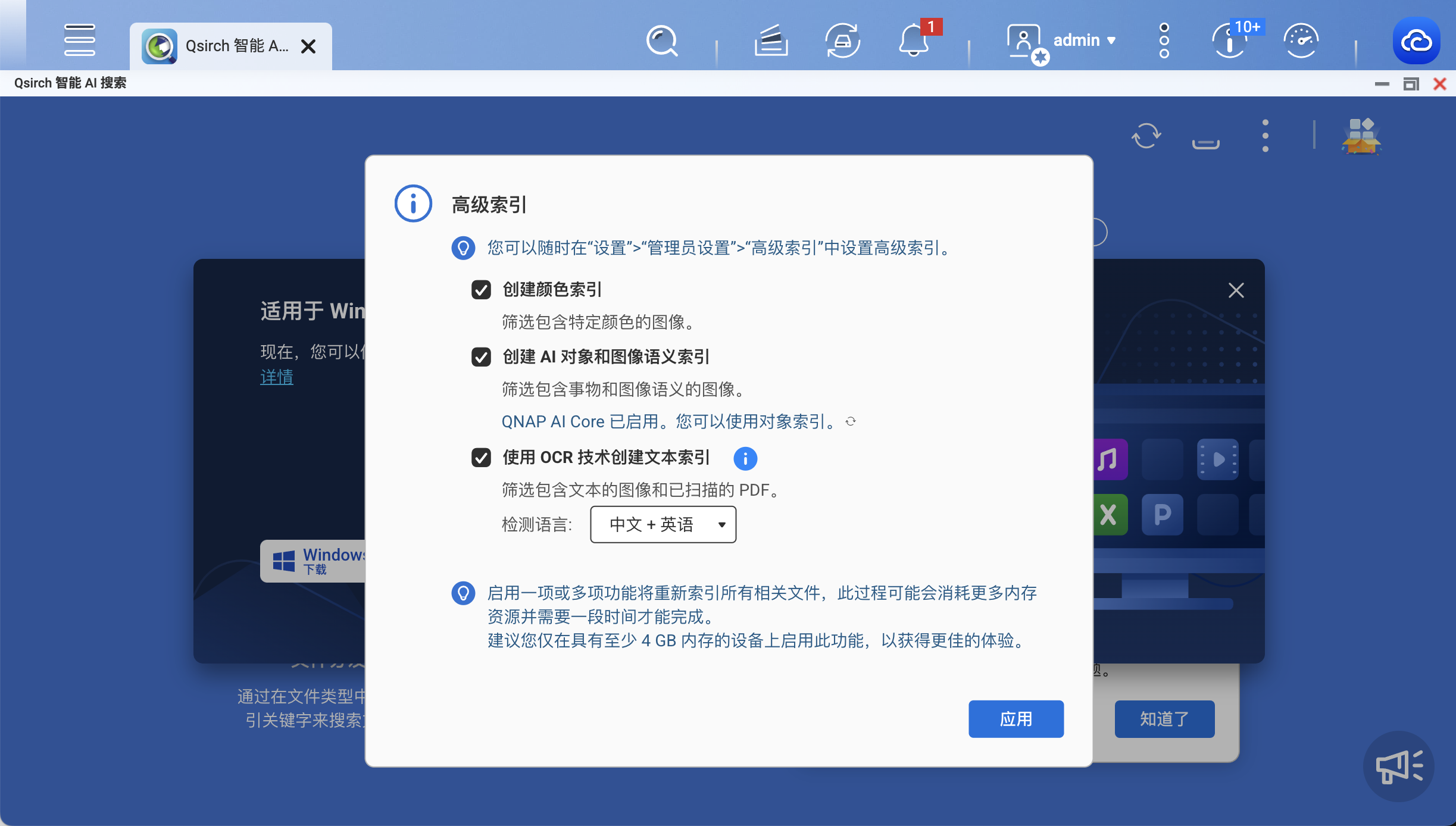Uncheck 使用 OCR 技术创建文本索引 checkbox

tap(481, 458)
